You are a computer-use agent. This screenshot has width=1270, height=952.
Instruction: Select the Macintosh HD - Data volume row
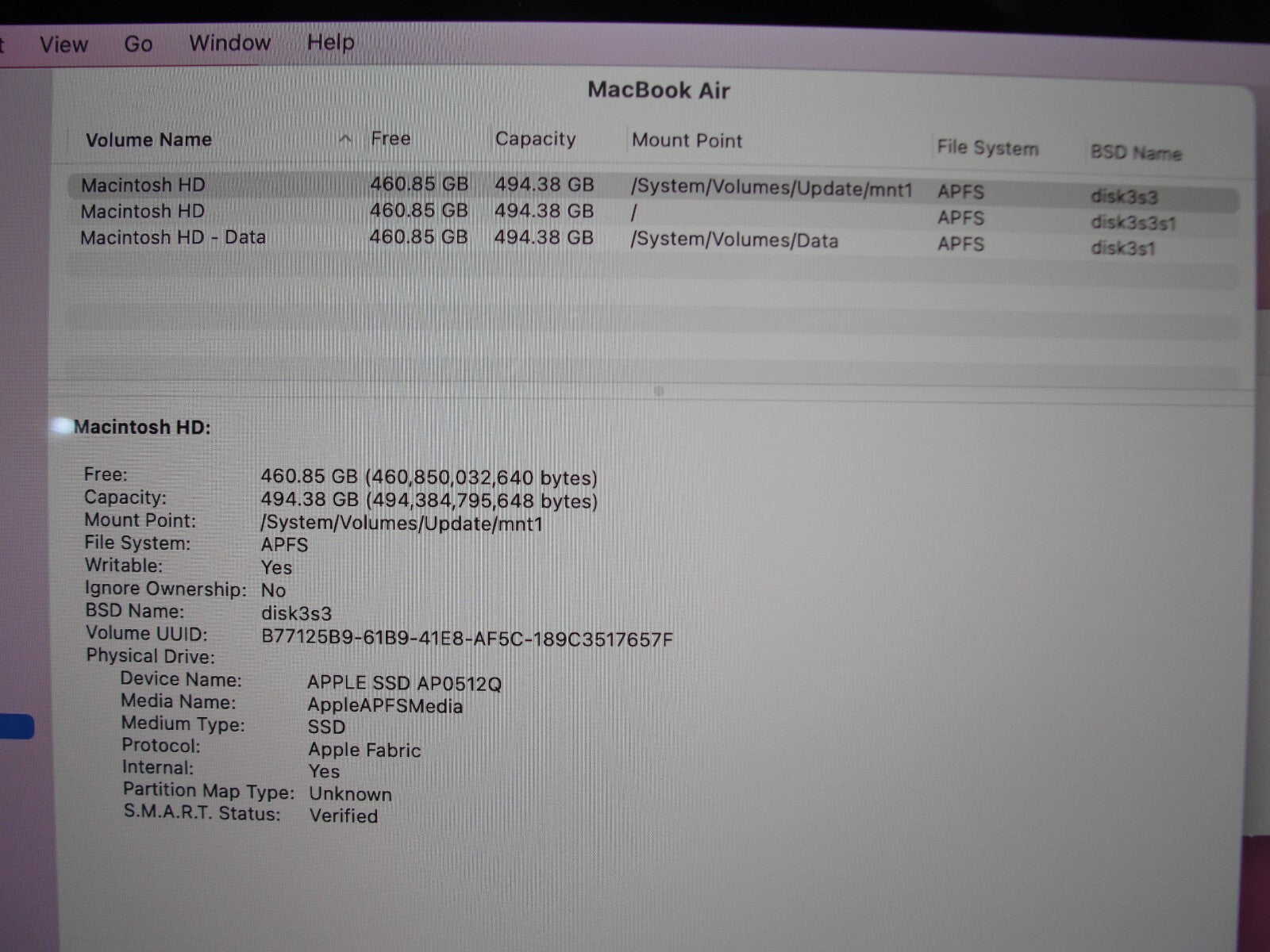pos(173,238)
